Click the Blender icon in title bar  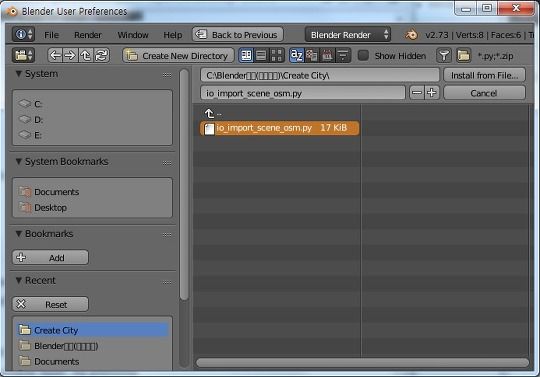pyautogui.click(x=12, y=11)
